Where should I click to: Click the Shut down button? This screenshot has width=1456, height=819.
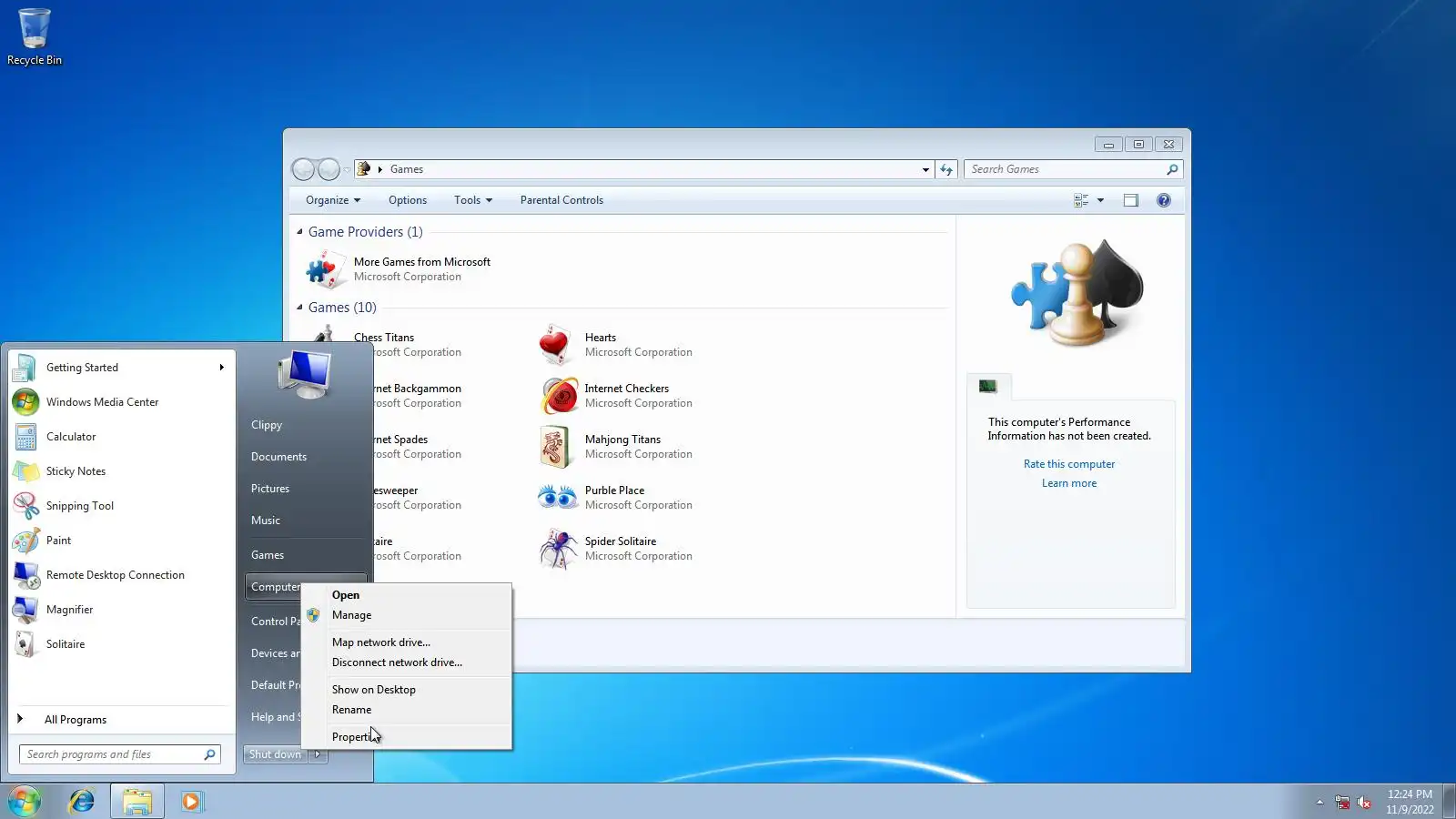(x=276, y=754)
